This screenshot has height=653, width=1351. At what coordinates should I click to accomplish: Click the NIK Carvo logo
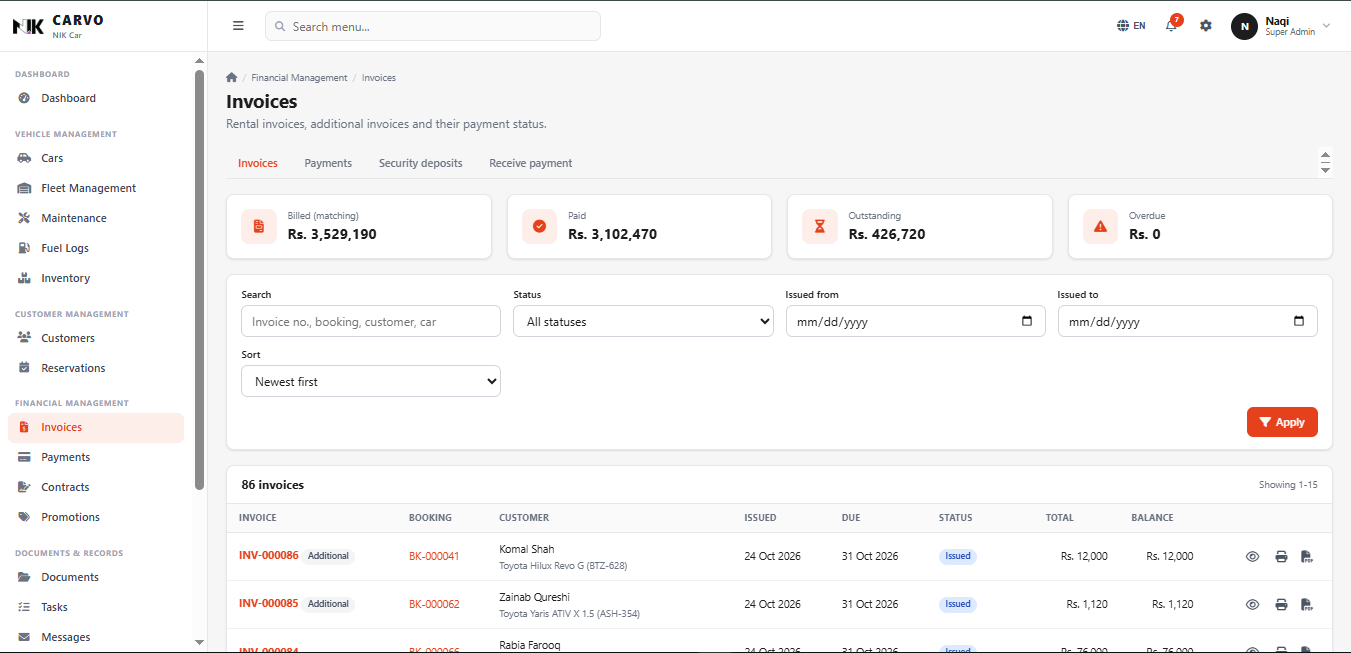click(x=58, y=26)
